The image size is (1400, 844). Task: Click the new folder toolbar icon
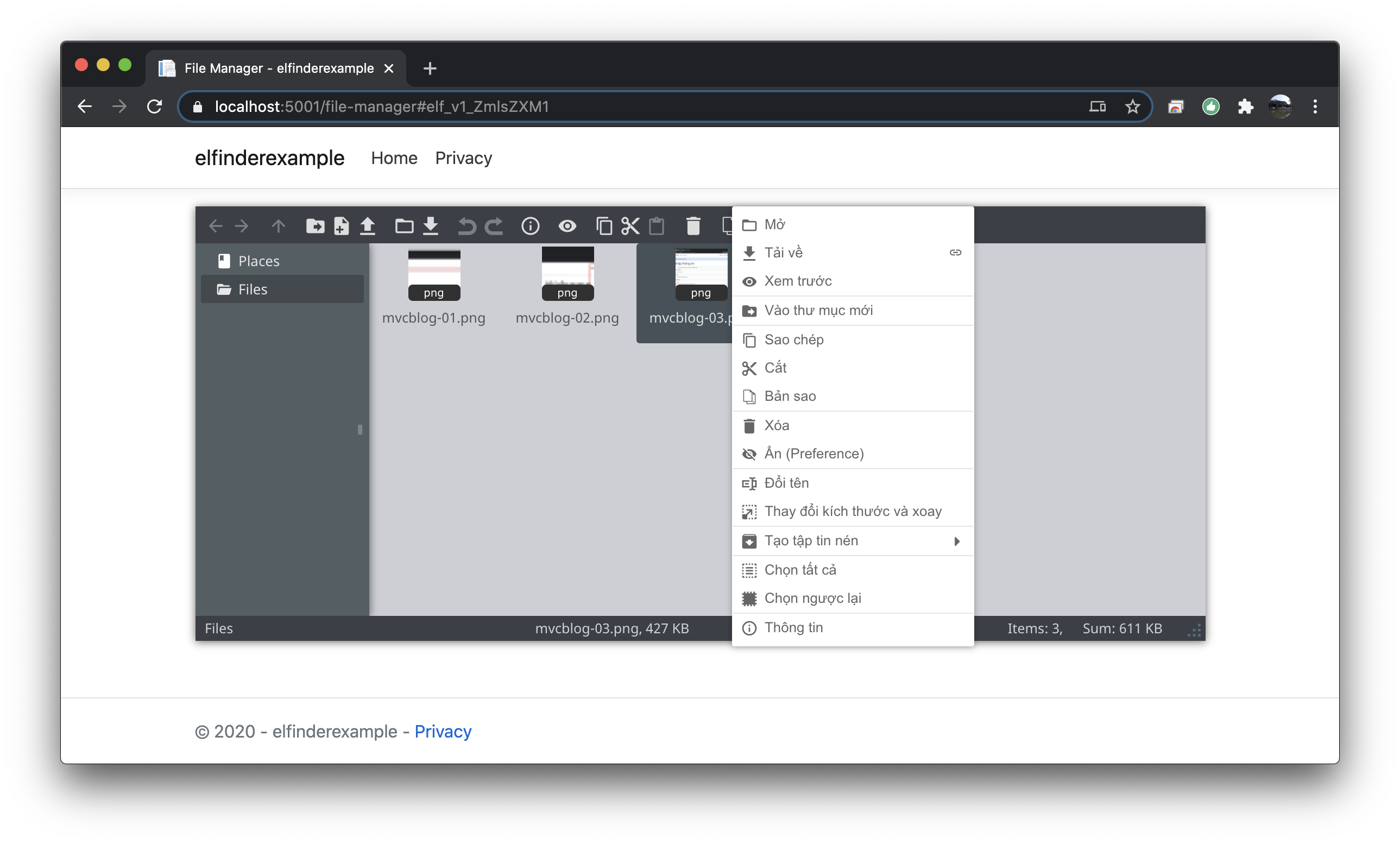click(315, 226)
